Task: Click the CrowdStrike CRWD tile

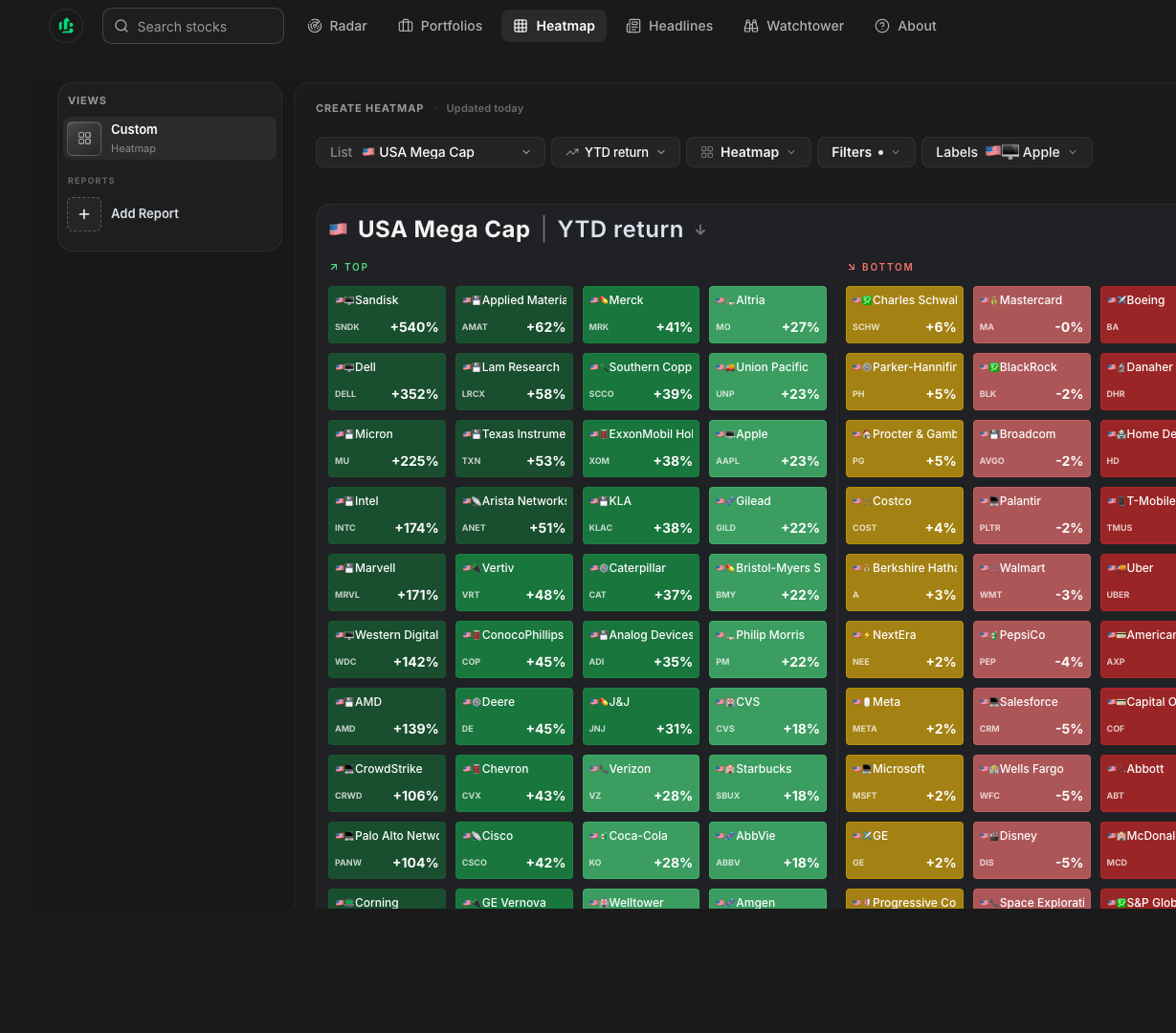Action: tap(387, 782)
